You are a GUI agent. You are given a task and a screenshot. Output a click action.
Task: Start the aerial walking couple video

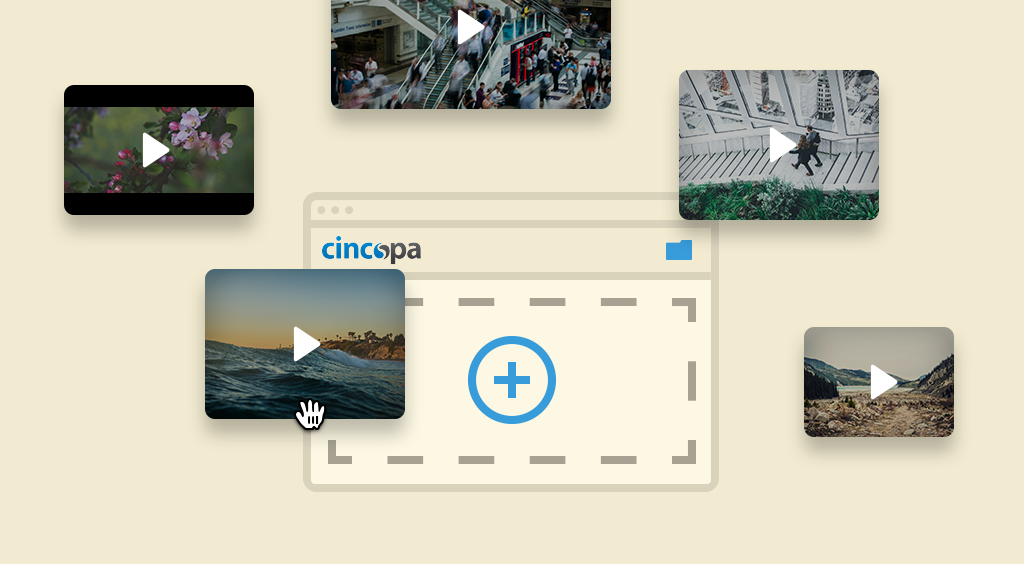(x=781, y=145)
